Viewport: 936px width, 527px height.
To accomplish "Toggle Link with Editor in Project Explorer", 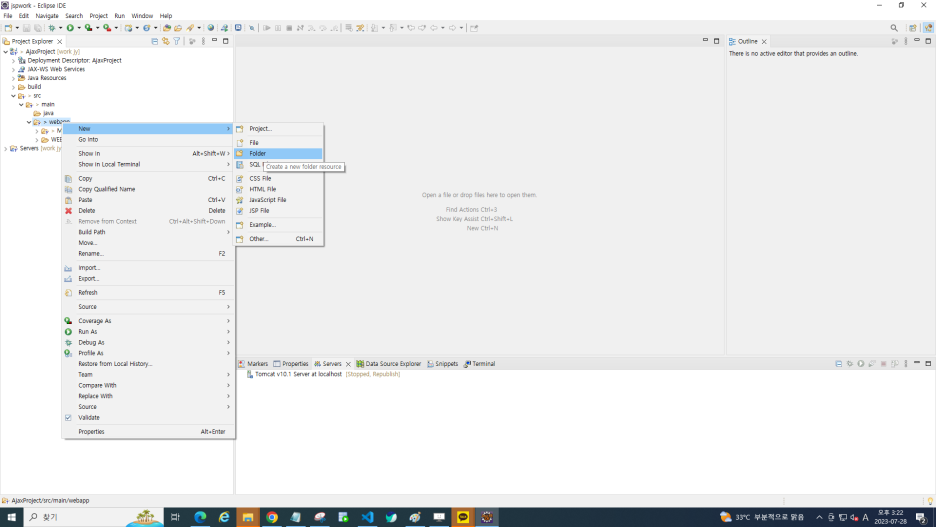I will 166,41.
